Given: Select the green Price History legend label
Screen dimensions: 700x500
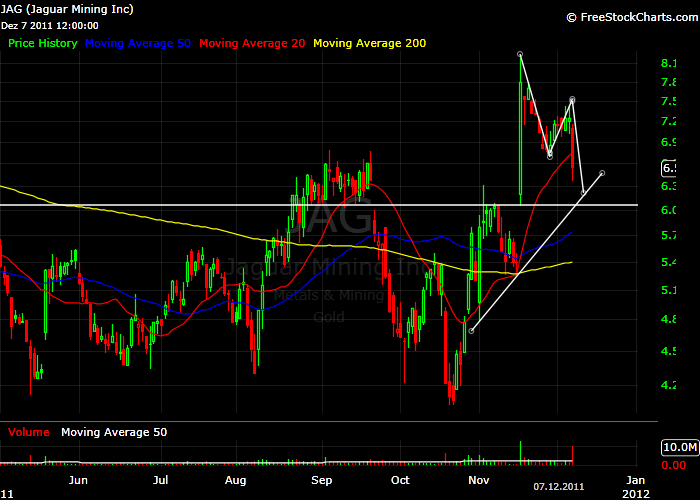Looking at the screenshot, I should click(x=43, y=43).
